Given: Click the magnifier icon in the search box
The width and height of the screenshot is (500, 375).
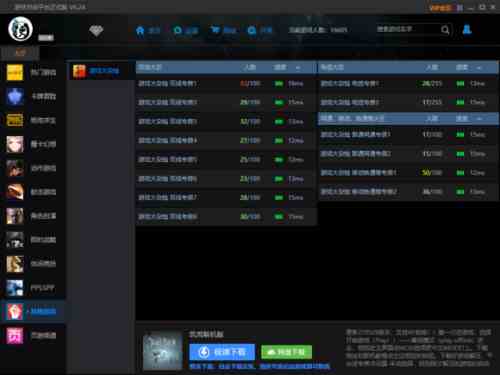Looking at the screenshot, I should click(x=445, y=30).
